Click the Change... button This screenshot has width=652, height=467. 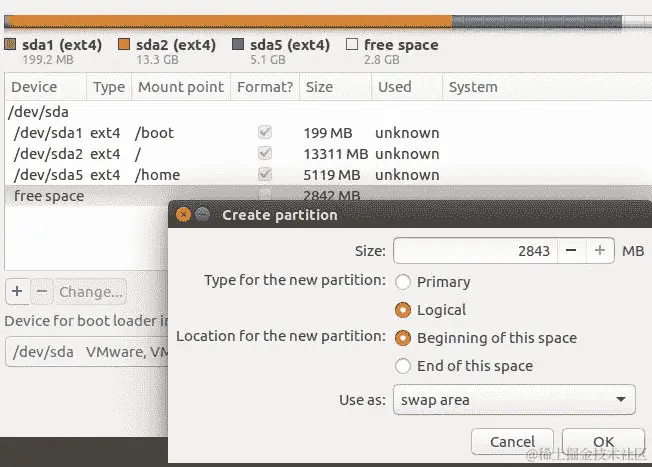pos(91,292)
